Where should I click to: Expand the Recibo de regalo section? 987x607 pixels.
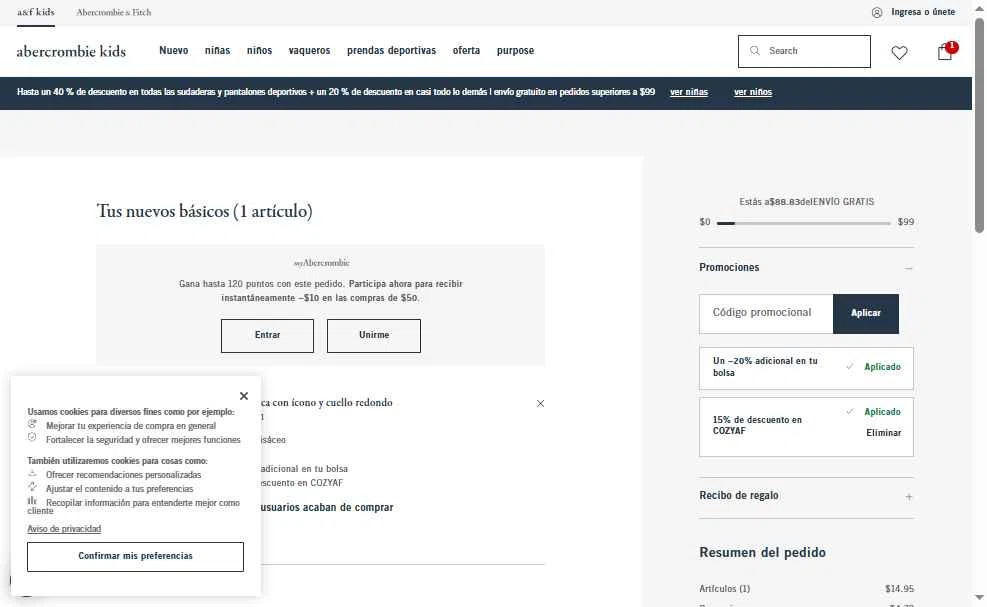click(x=908, y=496)
